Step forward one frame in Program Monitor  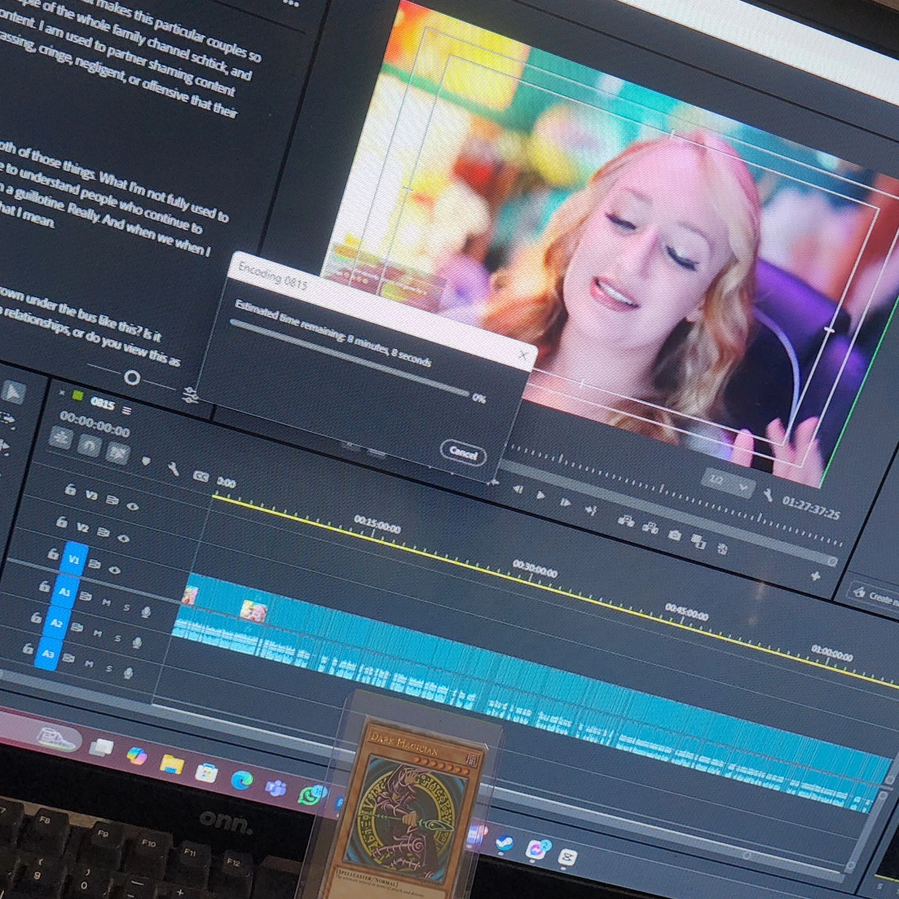(565, 502)
